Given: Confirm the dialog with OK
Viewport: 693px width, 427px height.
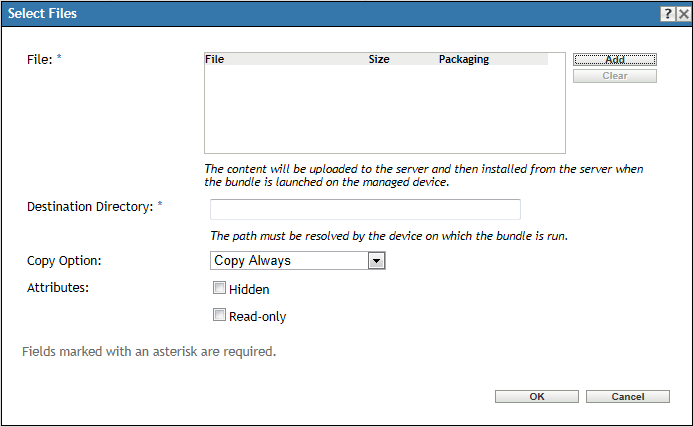Looking at the screenshot, I should click(537, 397).
